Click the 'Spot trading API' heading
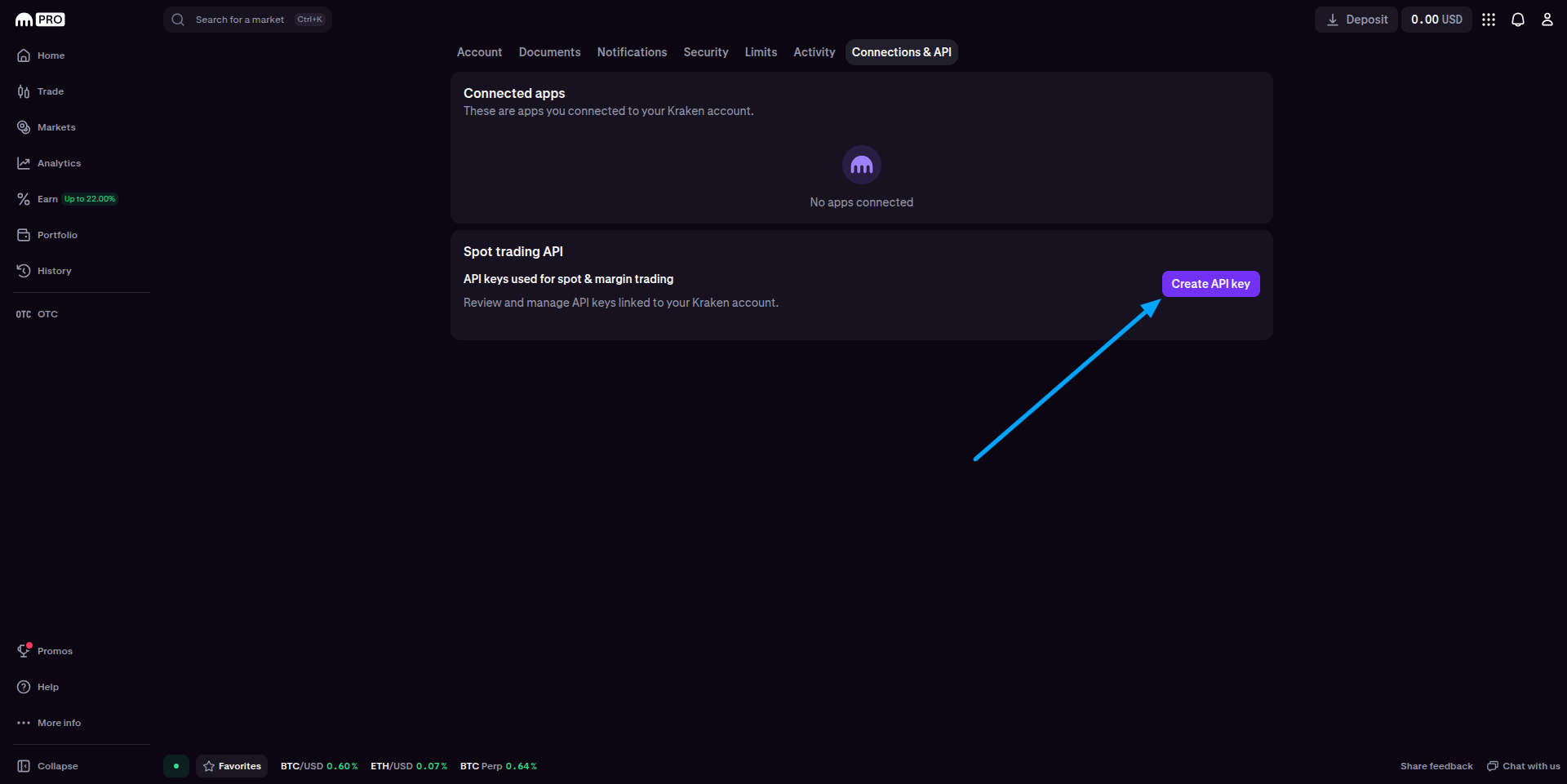The height and width of the screenshot is (784, 1567). coord(513,252)
